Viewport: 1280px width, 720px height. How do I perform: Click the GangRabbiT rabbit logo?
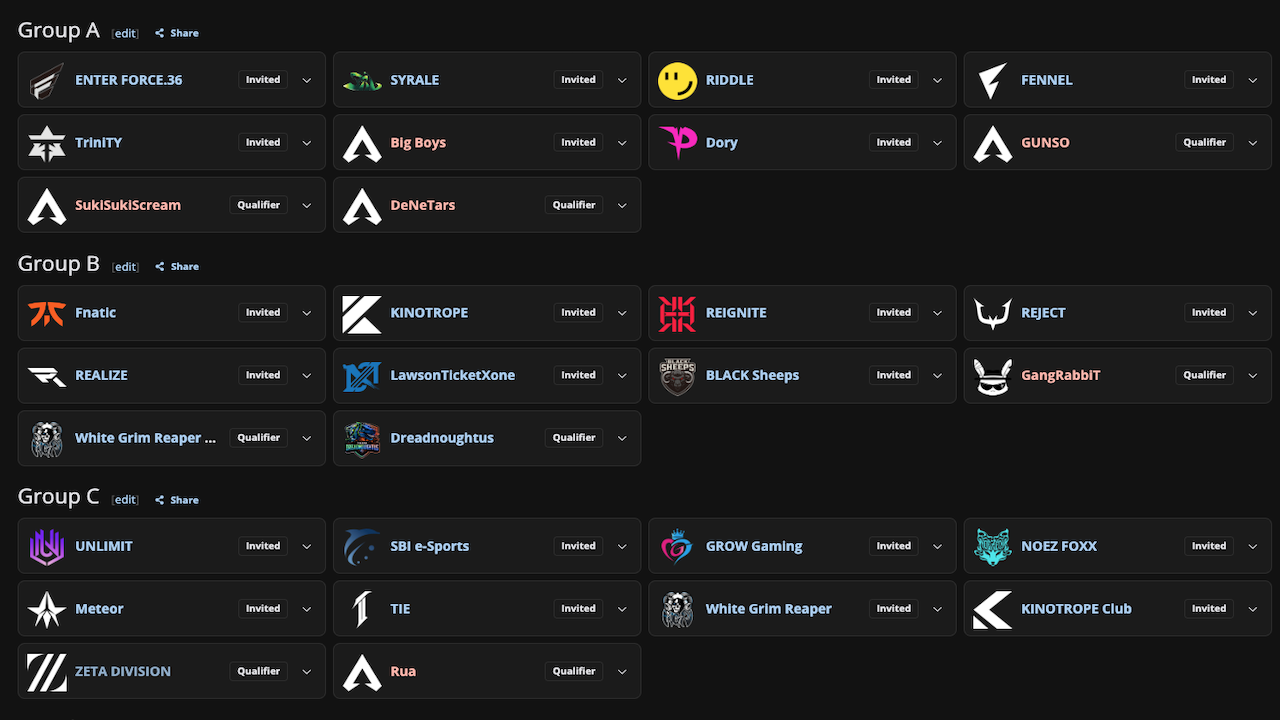pyautogui.click(x=992, y=376)
